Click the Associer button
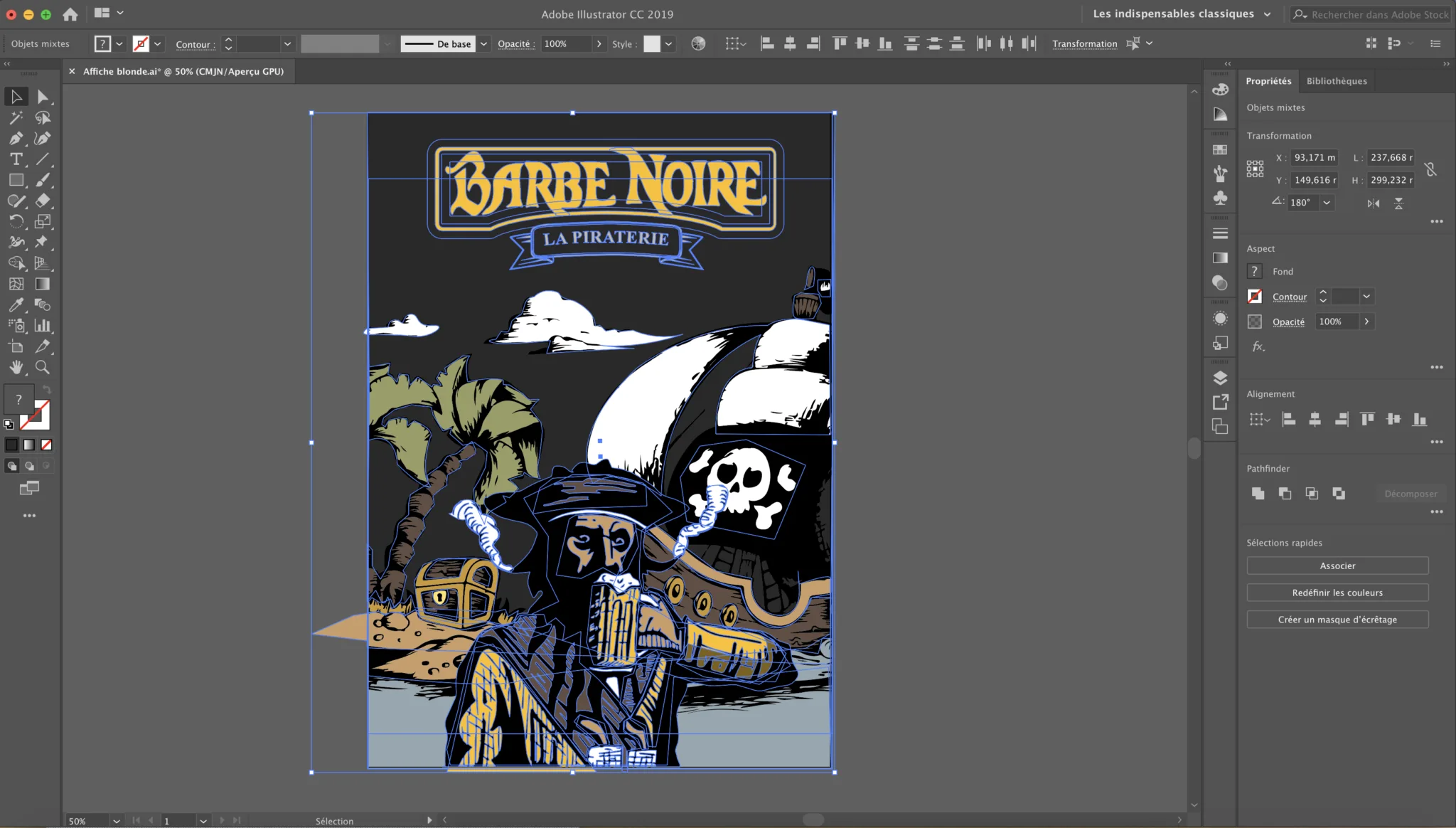 [1337, 566]
